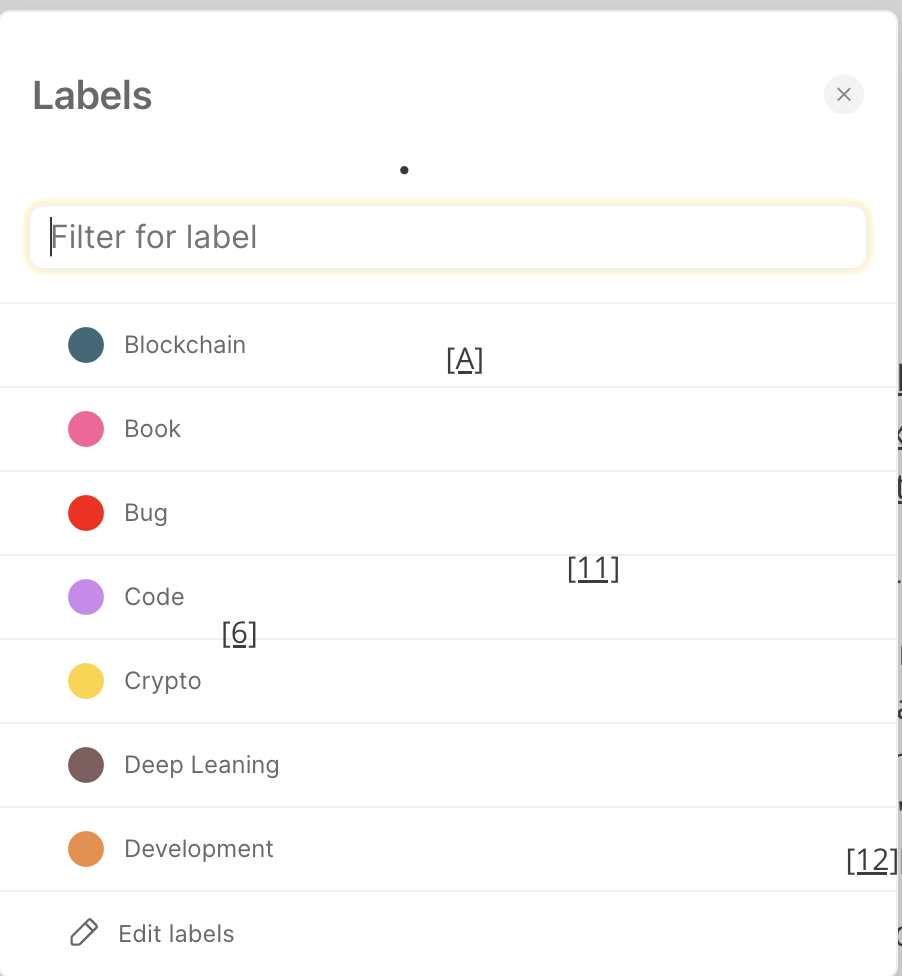The height and width of the screenshot is (976, 902).
Task: Click the X icon in the top corner
Action: coord(843,94)
